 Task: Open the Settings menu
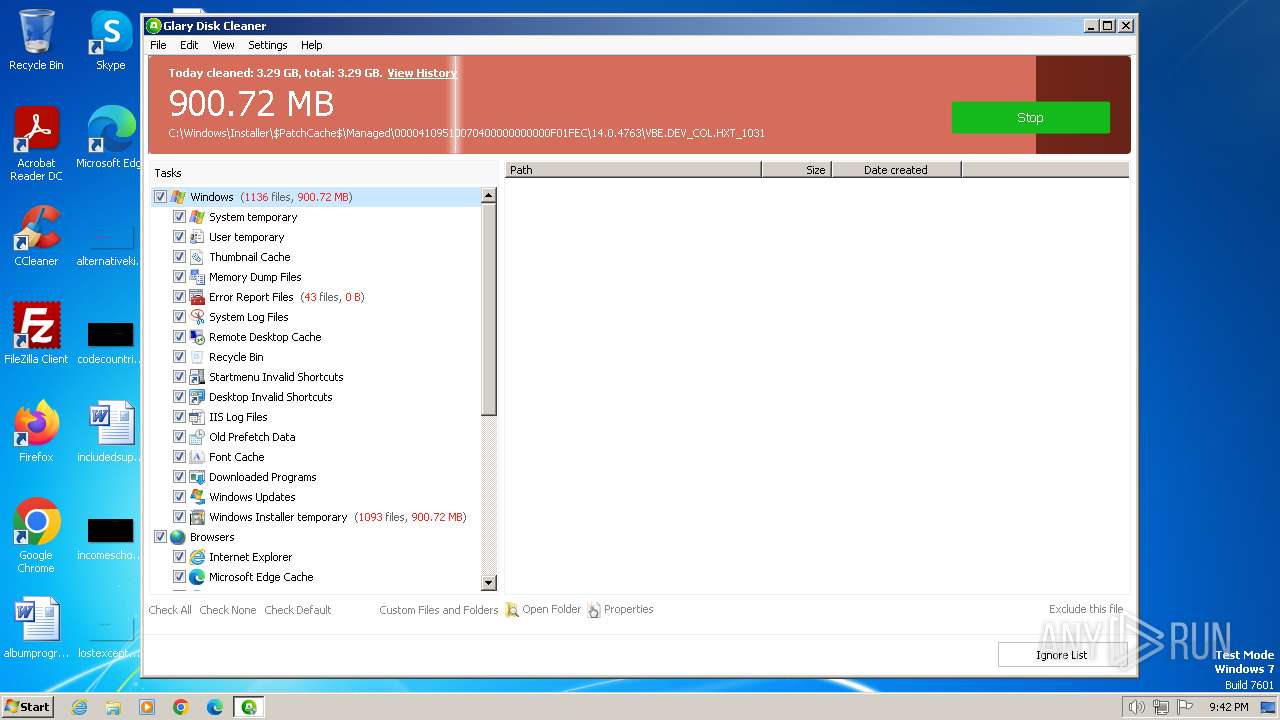click(x=267, y=45)
